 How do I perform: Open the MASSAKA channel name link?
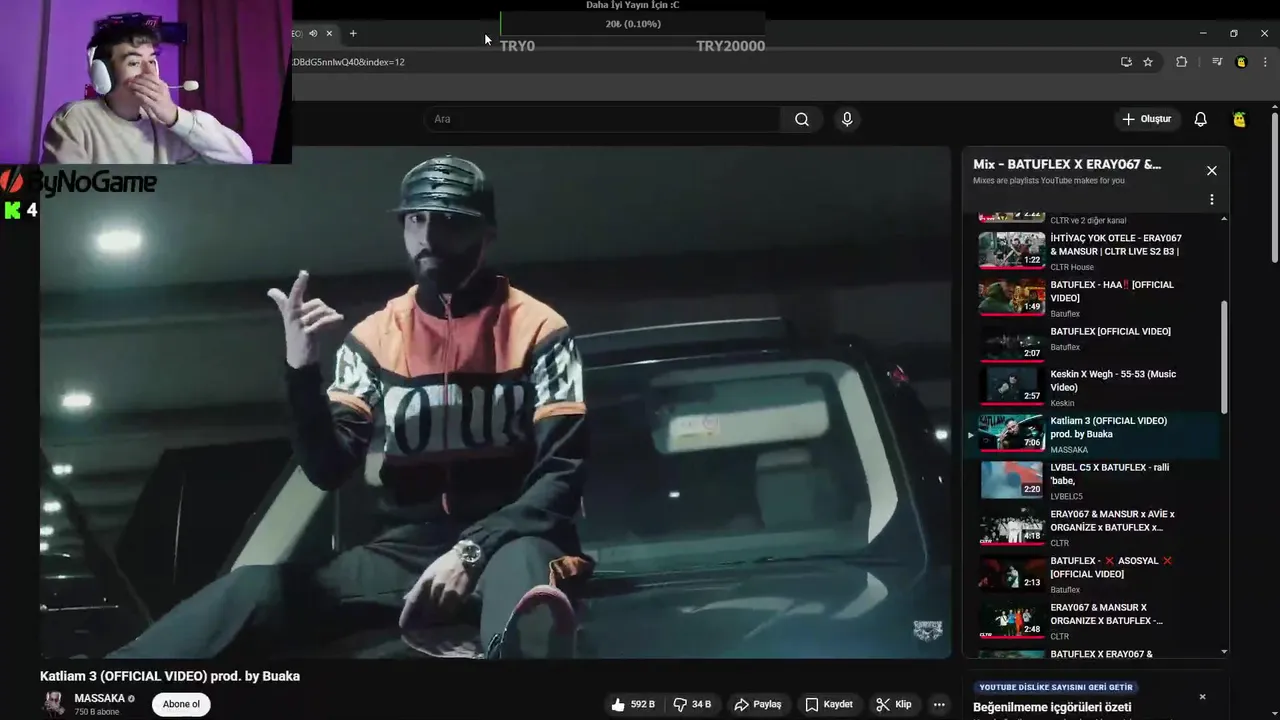click(x=99, y=698)
